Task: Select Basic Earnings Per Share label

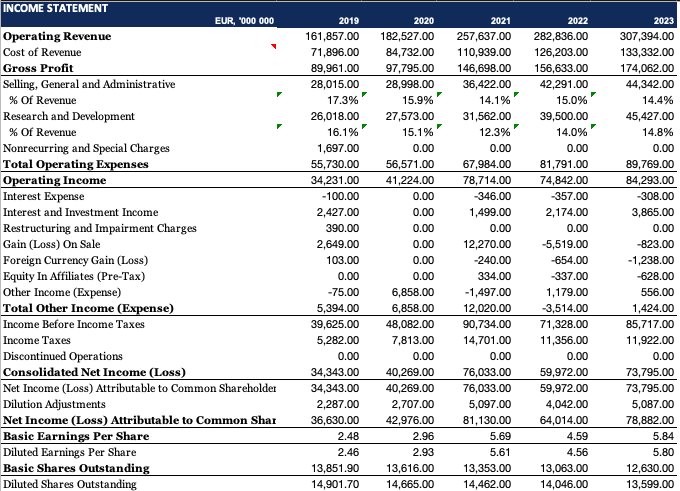Action: coord(76,437)
